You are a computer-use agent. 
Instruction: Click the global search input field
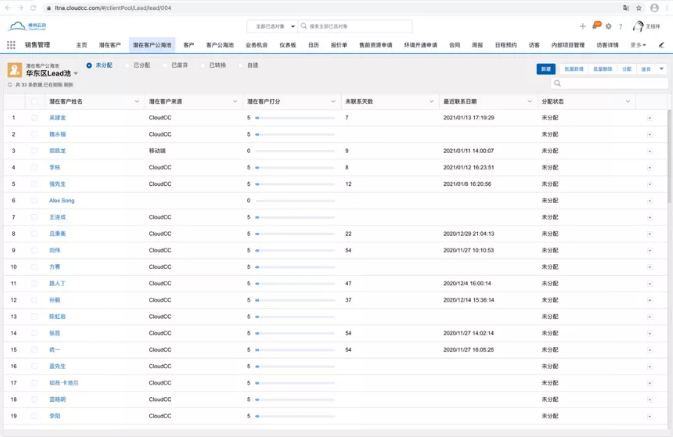[x=358, y=26]
